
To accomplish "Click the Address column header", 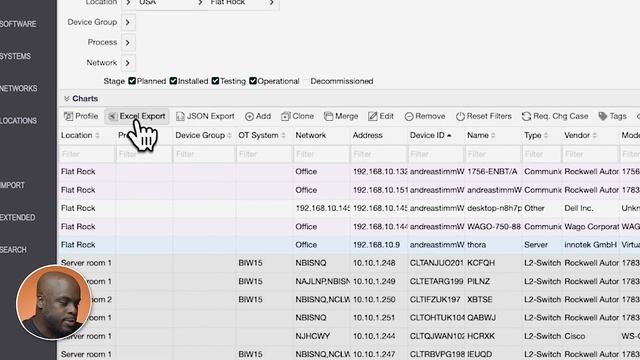I will coord(367,135).
